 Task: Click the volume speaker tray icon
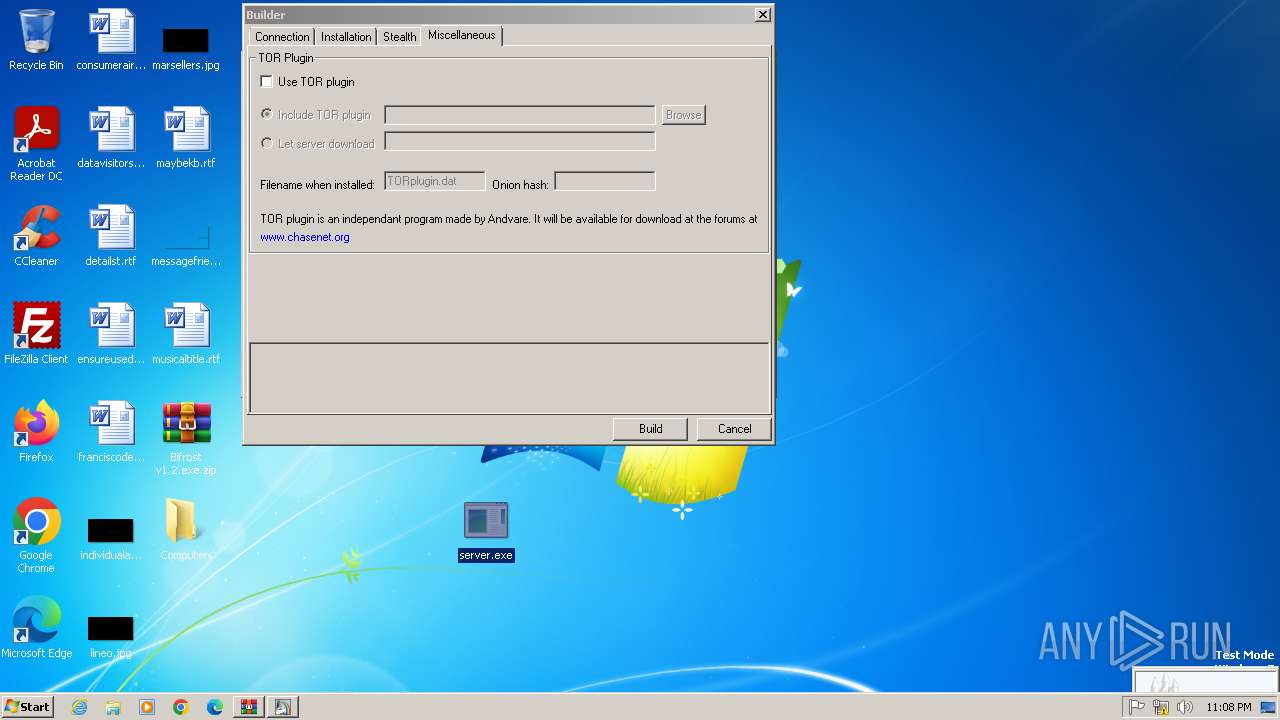tap(1185, 707)
